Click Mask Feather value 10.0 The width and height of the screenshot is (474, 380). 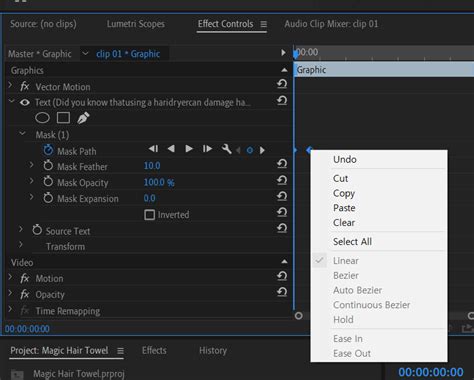point(152,166)
